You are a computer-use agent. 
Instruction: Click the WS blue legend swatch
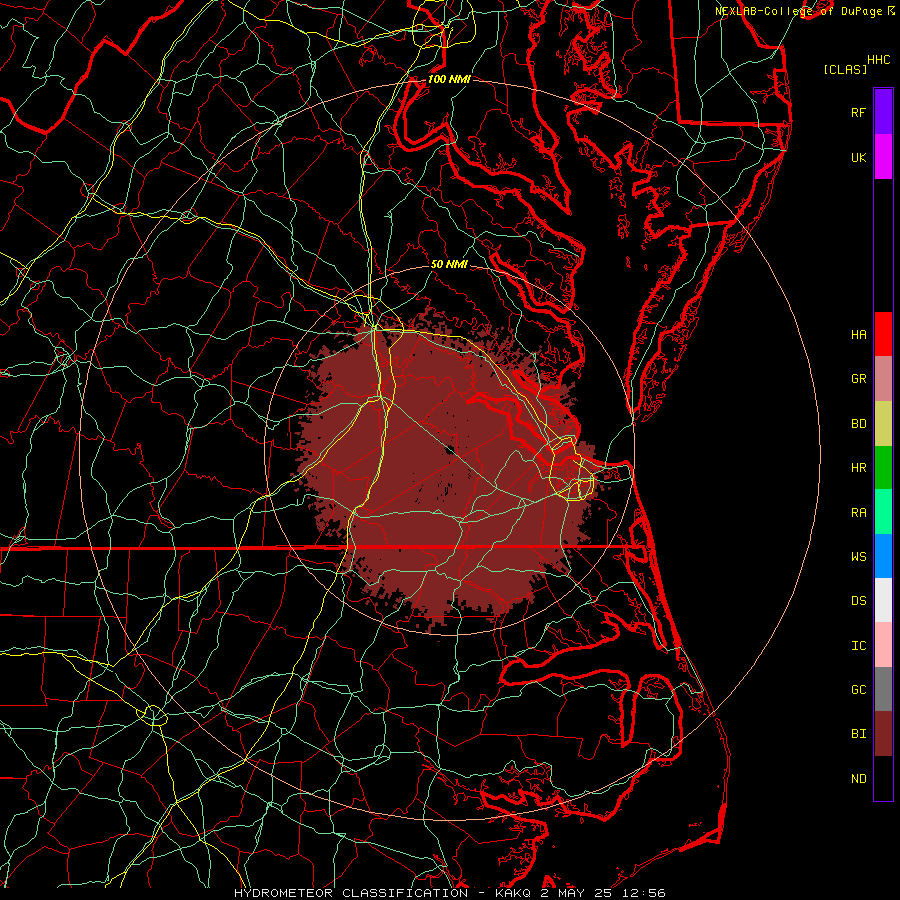click(883, 556)
